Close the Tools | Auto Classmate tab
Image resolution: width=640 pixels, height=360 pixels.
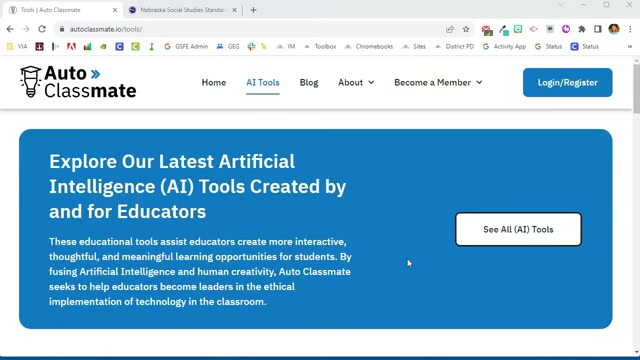(x=115, y=10)
